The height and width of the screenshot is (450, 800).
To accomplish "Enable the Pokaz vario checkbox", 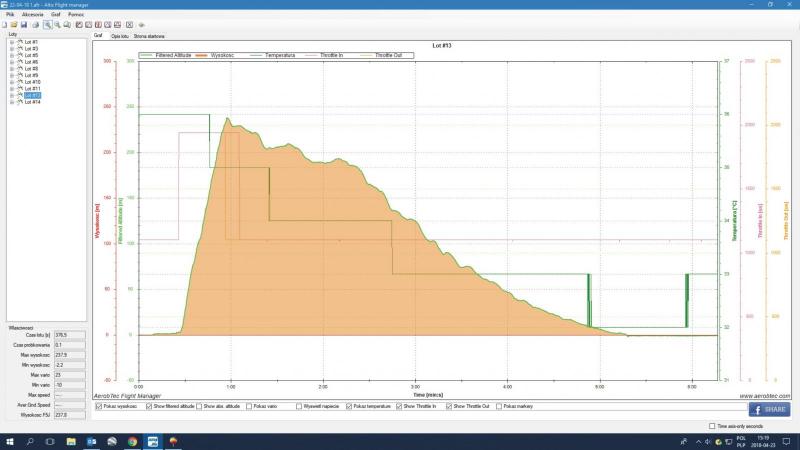I will tap(249, 407).
